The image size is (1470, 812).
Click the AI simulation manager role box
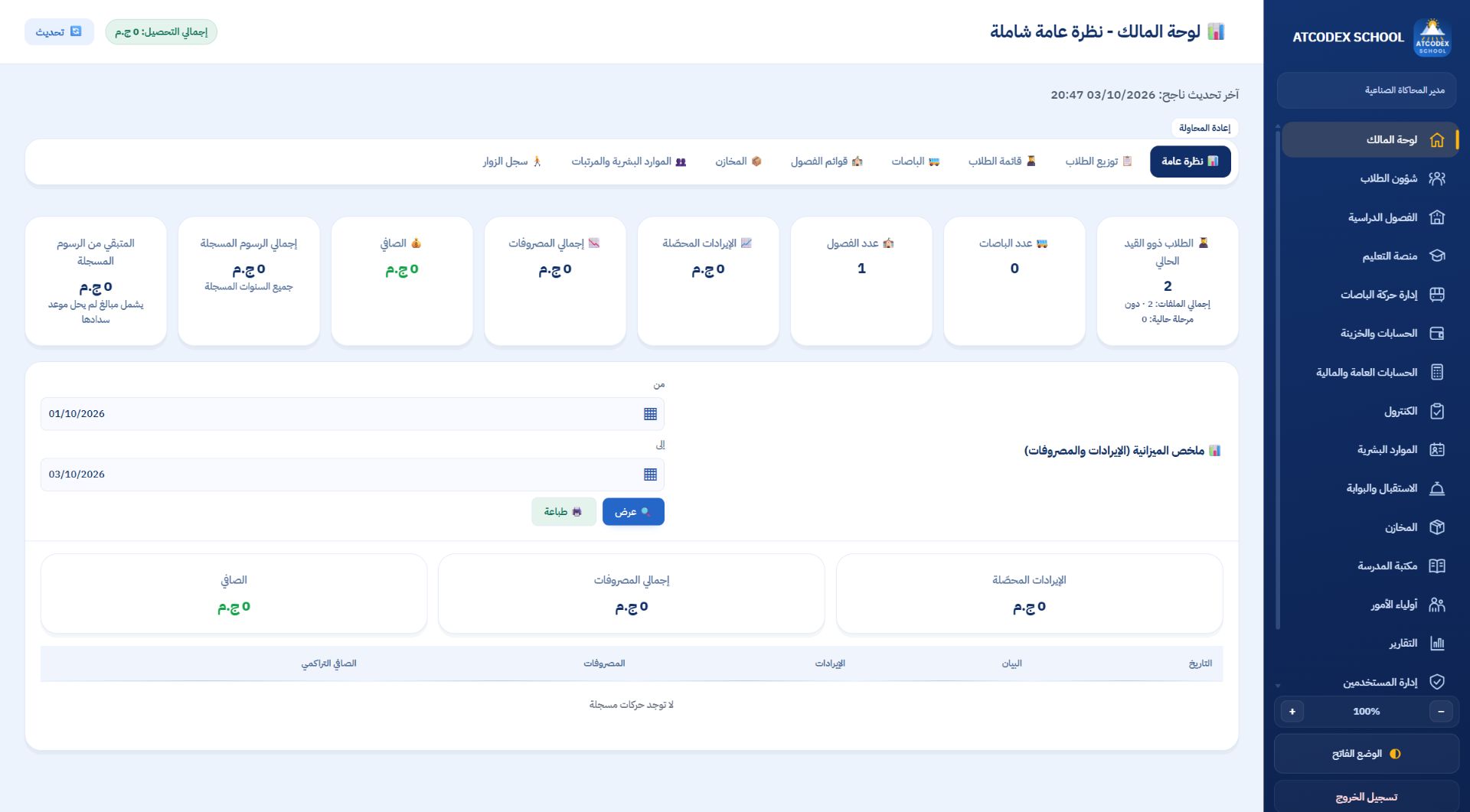point(1368,90)
